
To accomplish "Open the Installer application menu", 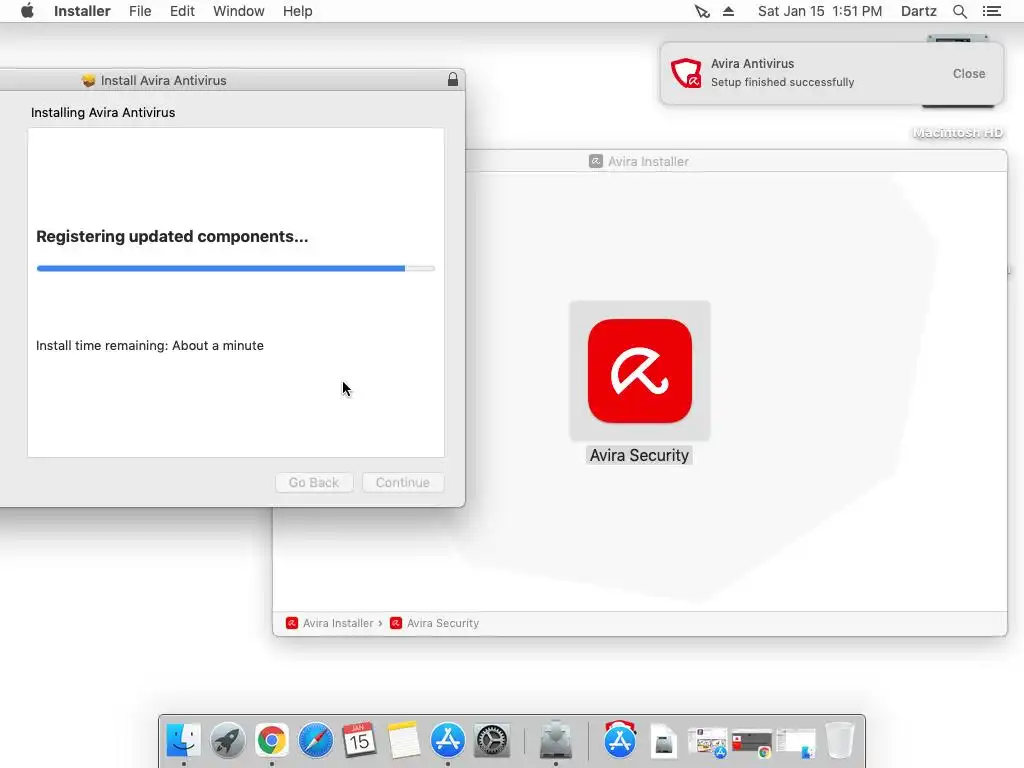I will click(82, 11).
